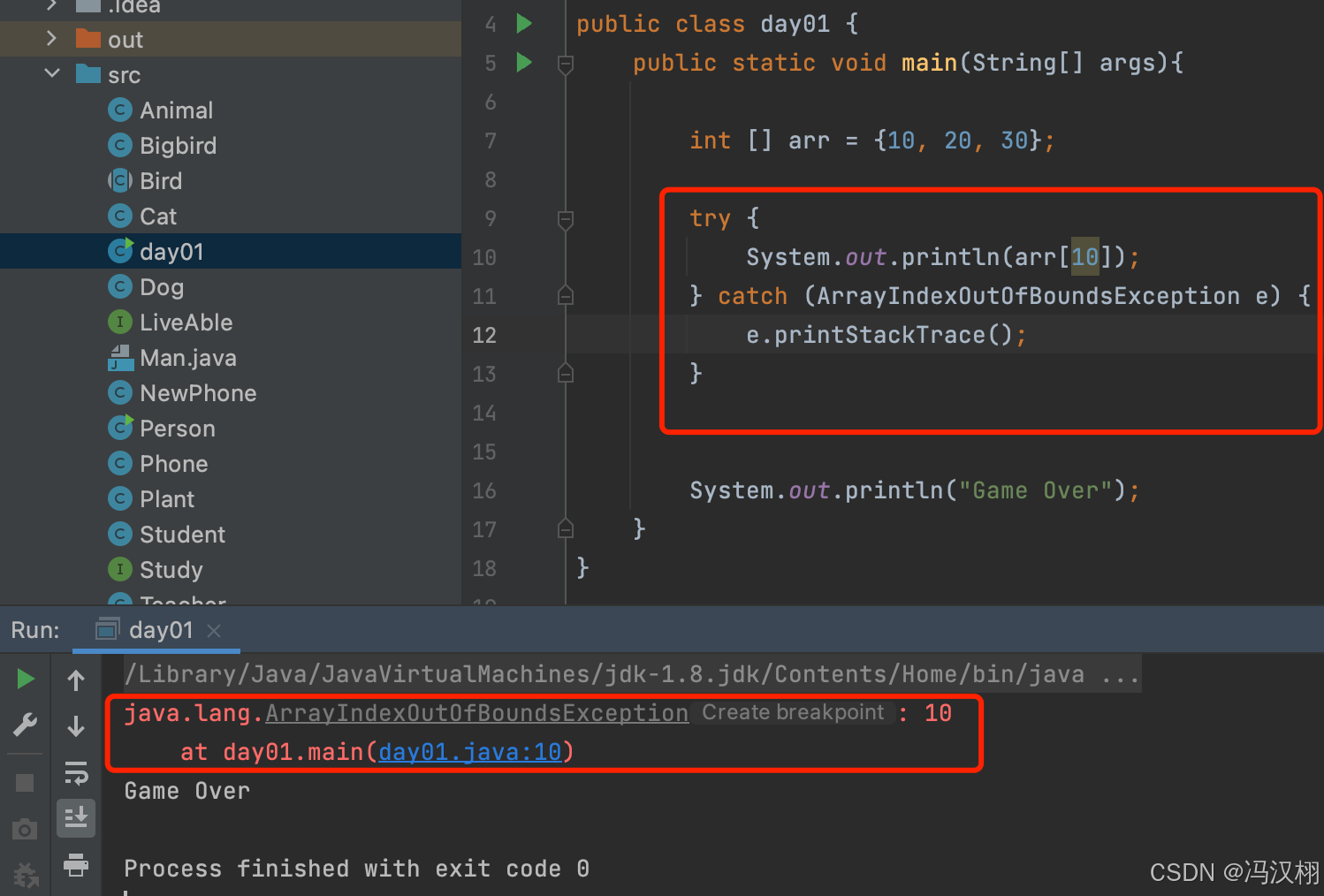Screen dimensions: 1324x896
Task: Go up the stack trace
Action: click(76, 680)
